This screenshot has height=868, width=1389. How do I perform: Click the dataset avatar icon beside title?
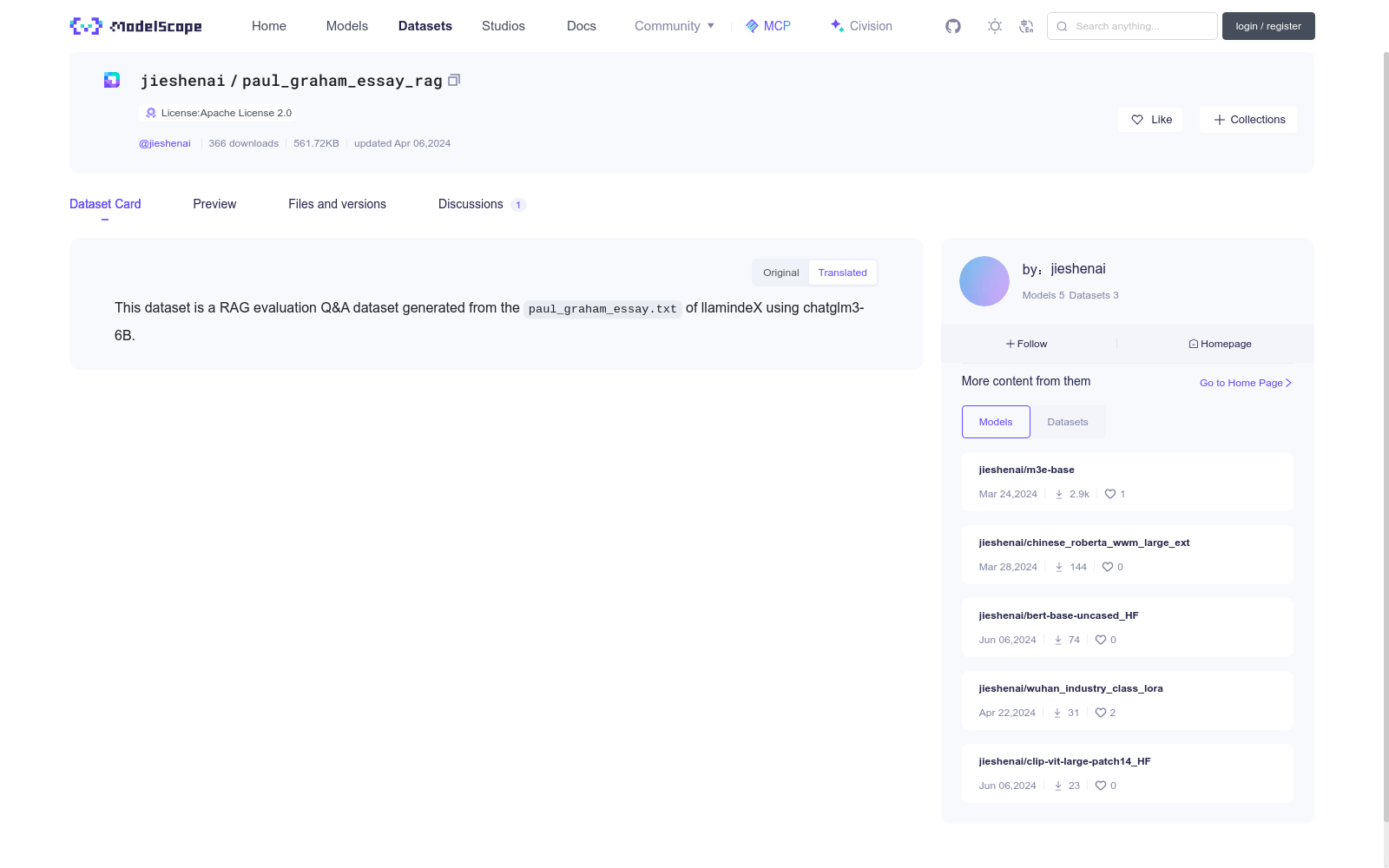112,80
